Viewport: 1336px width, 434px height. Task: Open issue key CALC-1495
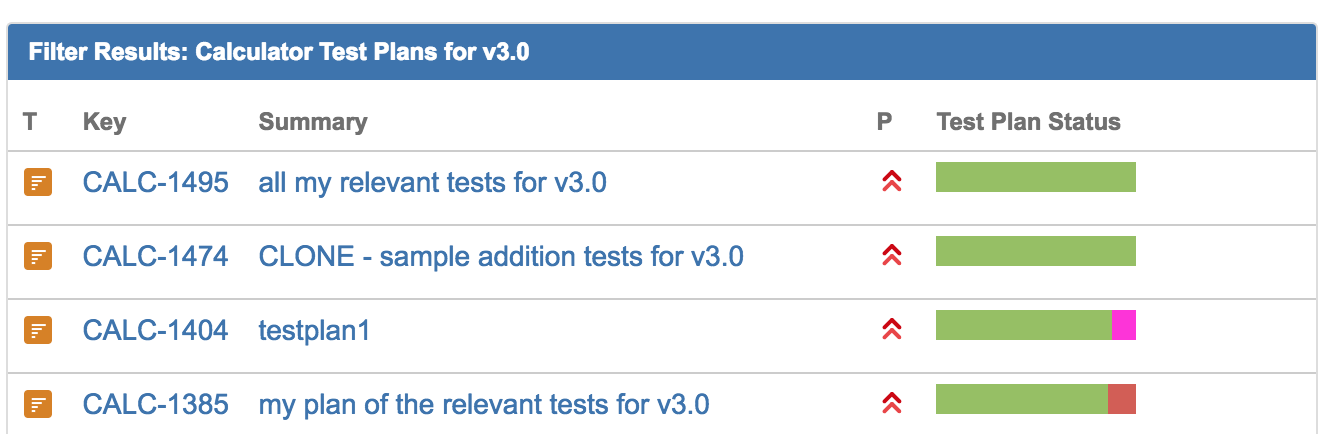[155, 183]
